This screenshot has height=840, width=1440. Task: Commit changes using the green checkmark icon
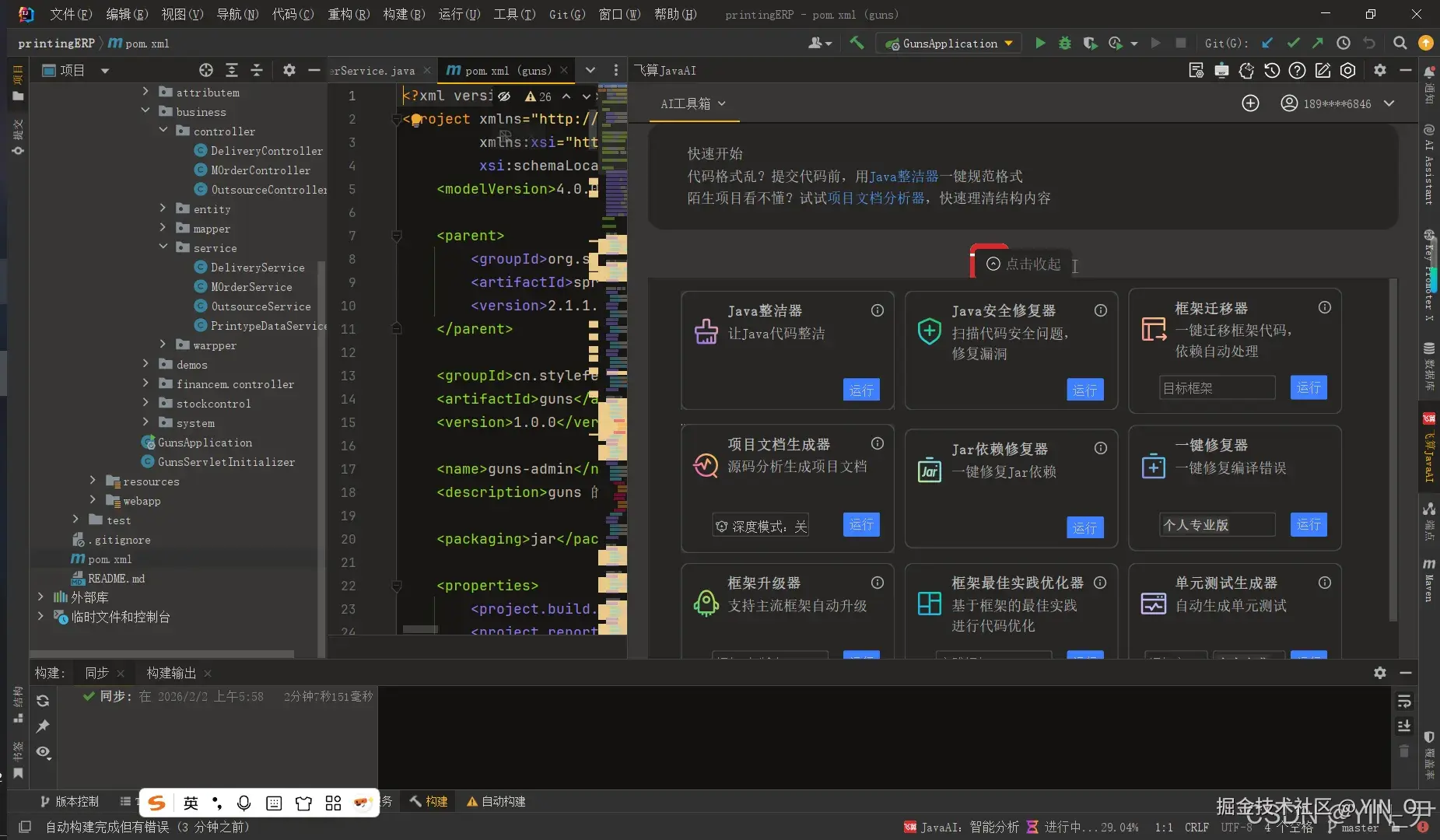click(x=1294, y=43)
